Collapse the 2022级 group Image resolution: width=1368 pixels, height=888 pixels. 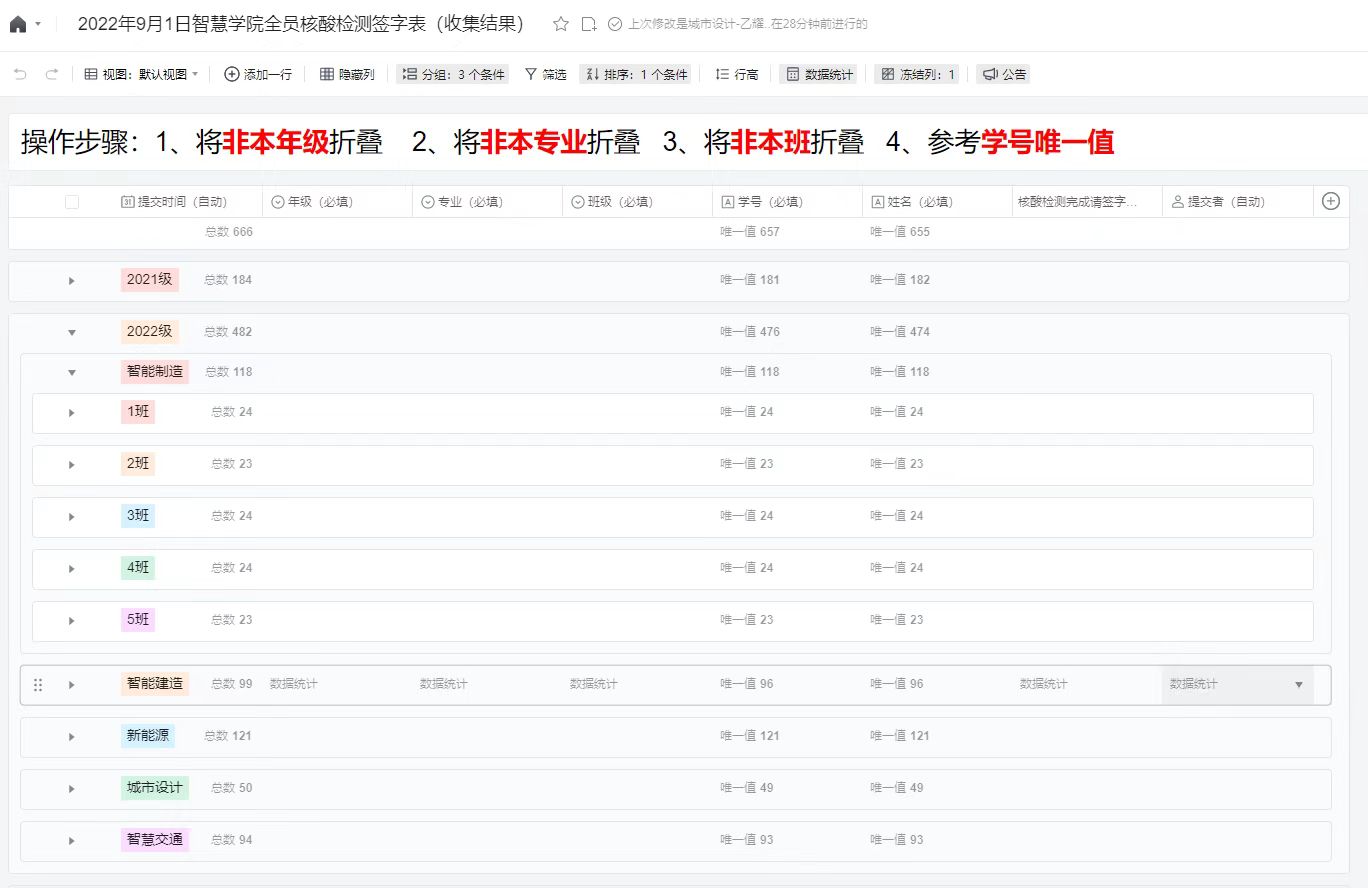click(72, 332)
